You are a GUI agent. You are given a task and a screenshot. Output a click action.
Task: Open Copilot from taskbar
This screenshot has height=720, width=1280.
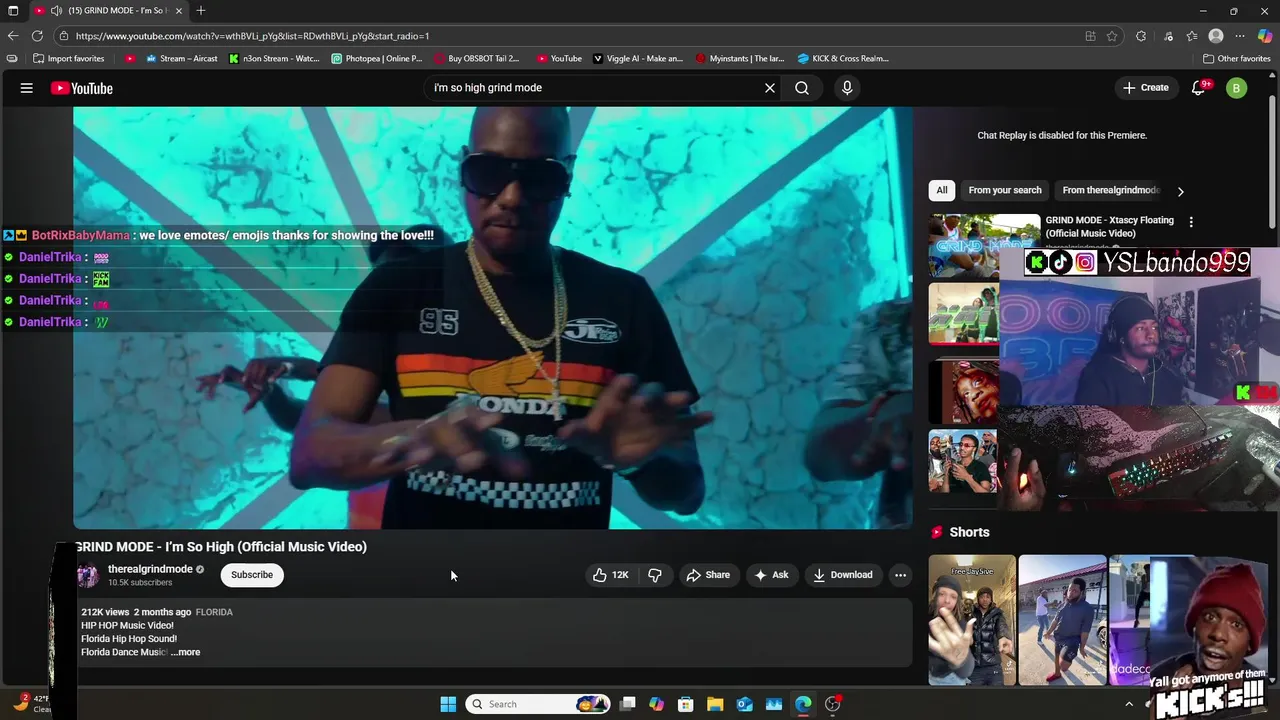[x=656, y=704]
